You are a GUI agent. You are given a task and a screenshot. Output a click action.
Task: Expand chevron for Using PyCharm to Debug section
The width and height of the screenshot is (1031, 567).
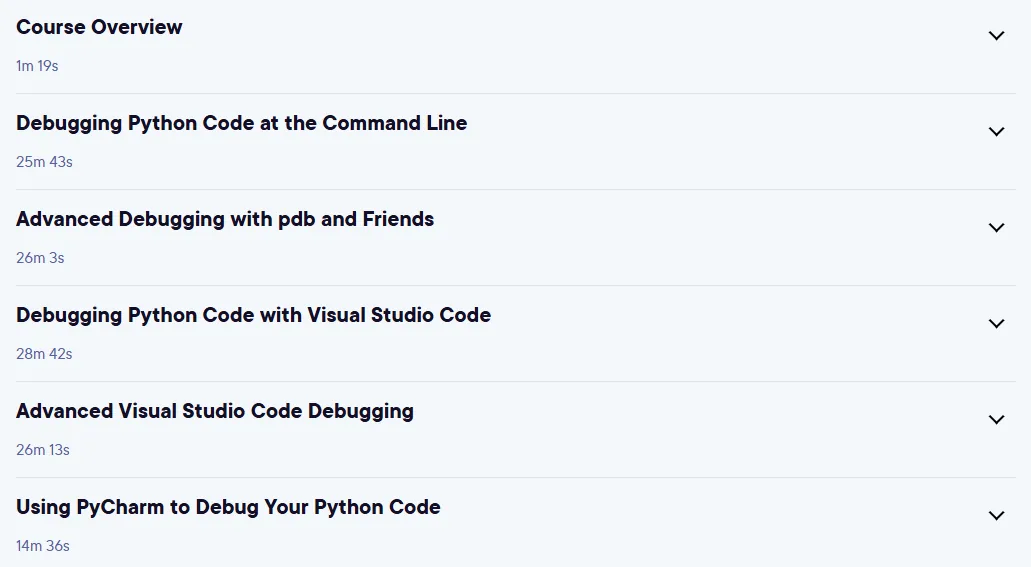point(997,516)
